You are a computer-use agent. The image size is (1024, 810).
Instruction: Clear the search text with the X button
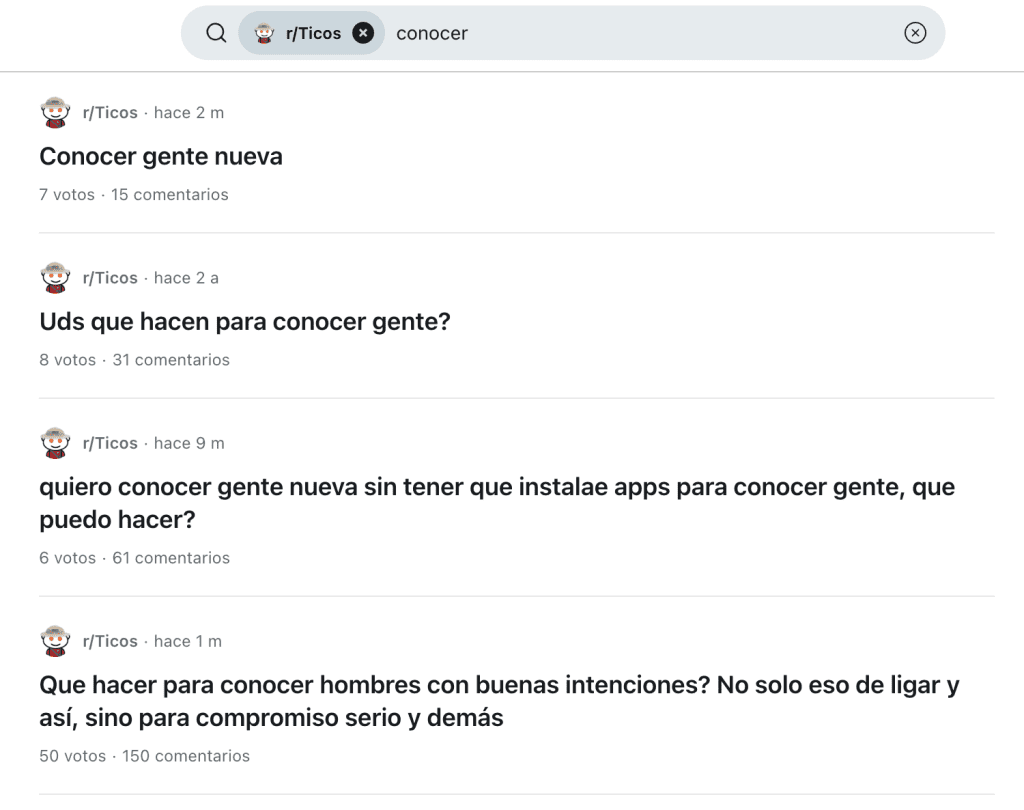point(915,33)
